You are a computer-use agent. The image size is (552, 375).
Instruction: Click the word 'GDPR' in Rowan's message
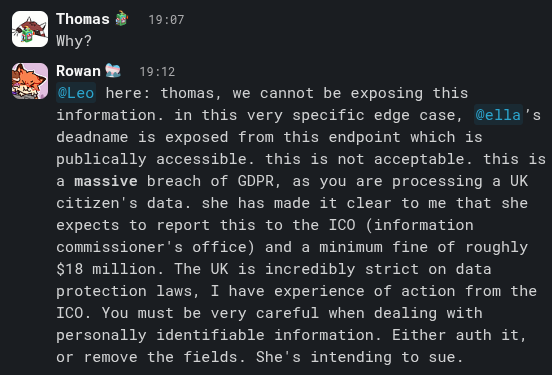(x=255, y=181)
